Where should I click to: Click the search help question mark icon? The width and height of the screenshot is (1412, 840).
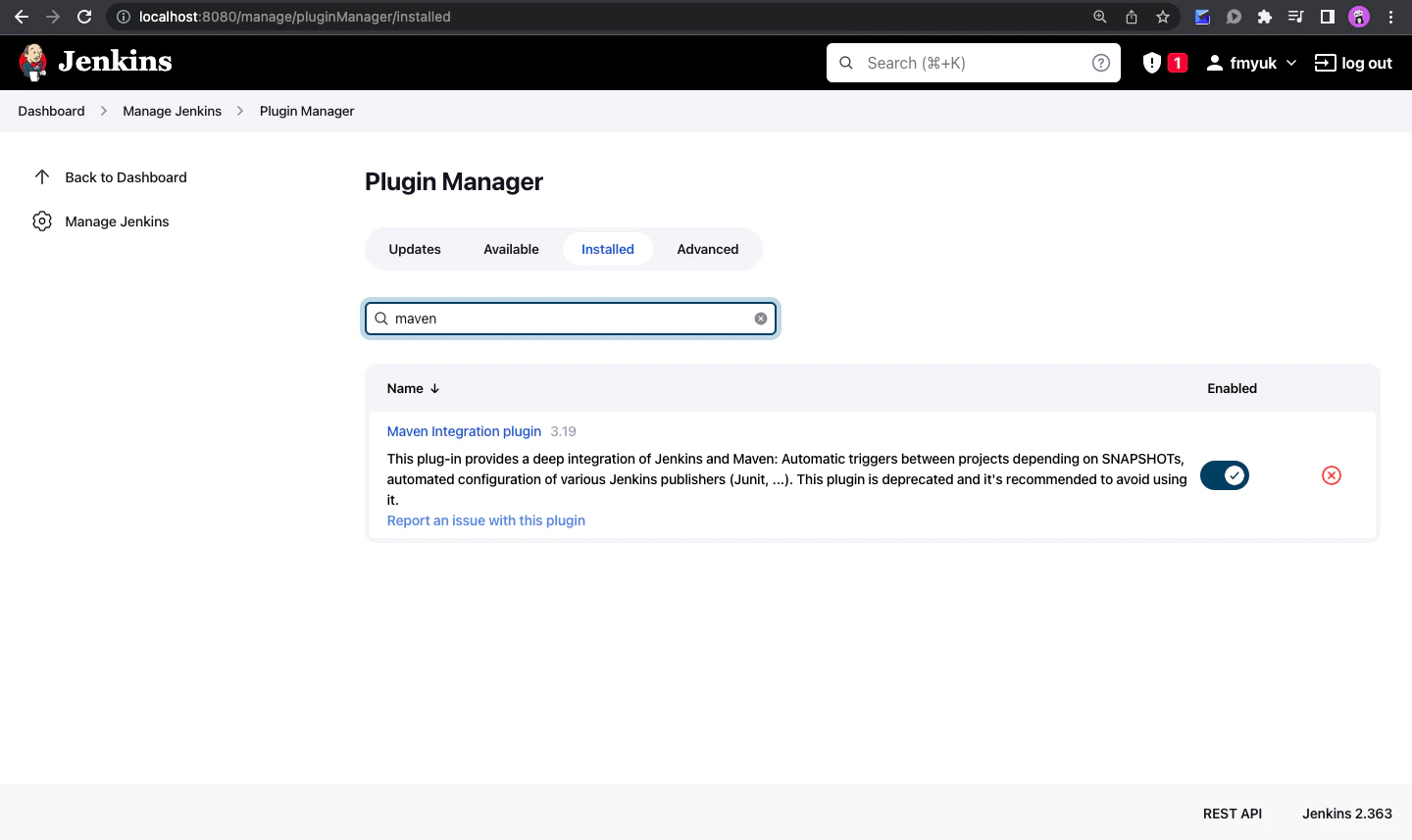[1101, 63]
